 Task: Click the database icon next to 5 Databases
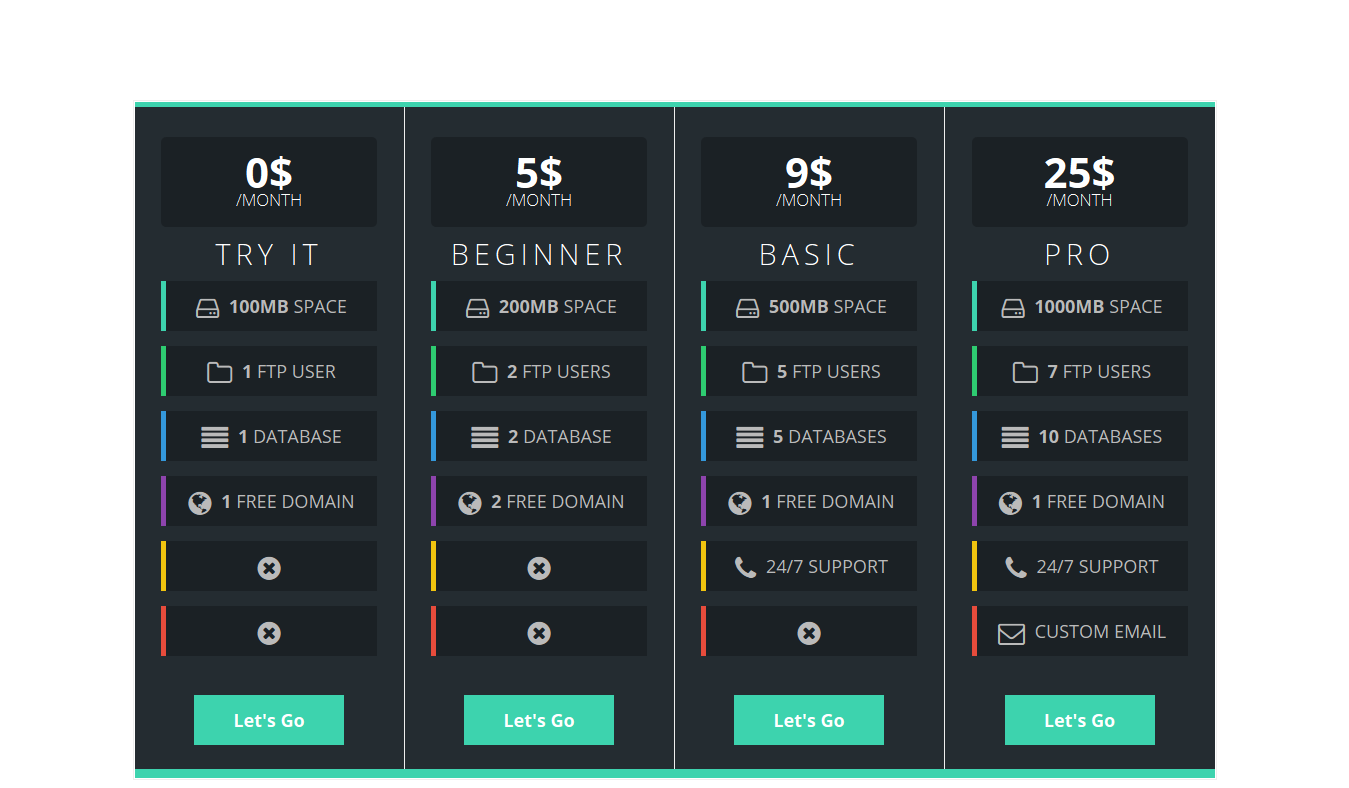pos(749,437)
